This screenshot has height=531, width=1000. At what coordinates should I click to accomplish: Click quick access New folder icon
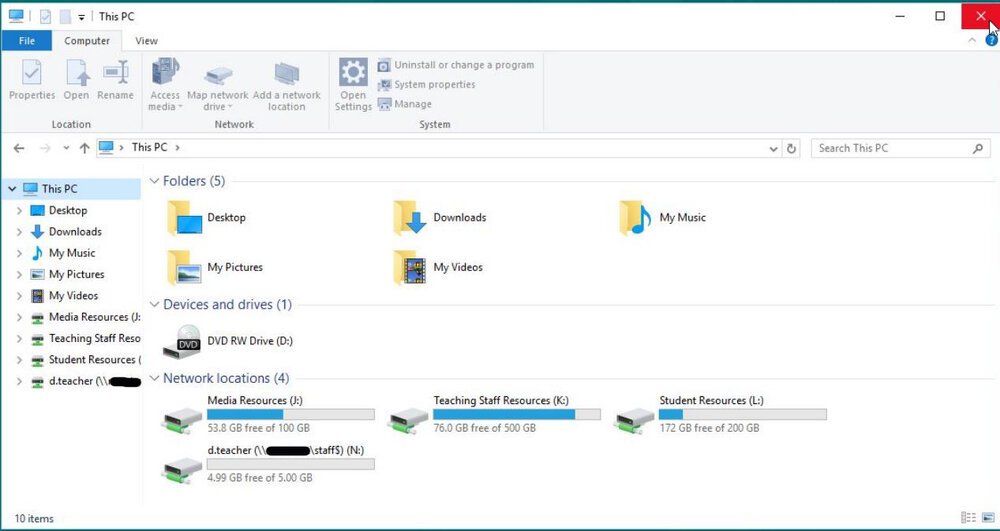point(65,17)
